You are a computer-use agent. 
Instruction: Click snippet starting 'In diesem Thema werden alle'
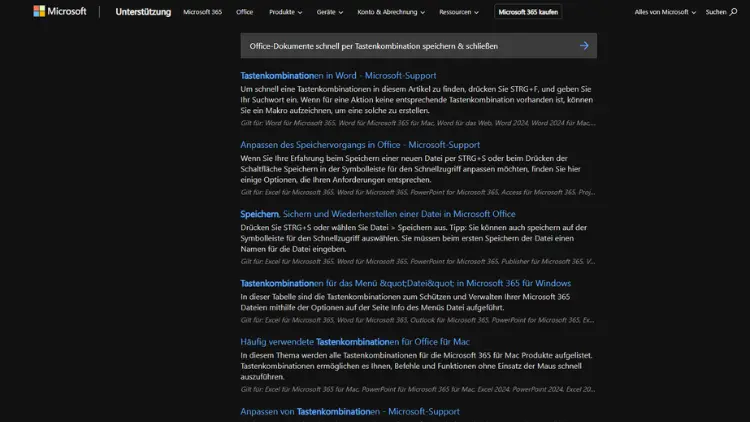(x=417, y=366)
